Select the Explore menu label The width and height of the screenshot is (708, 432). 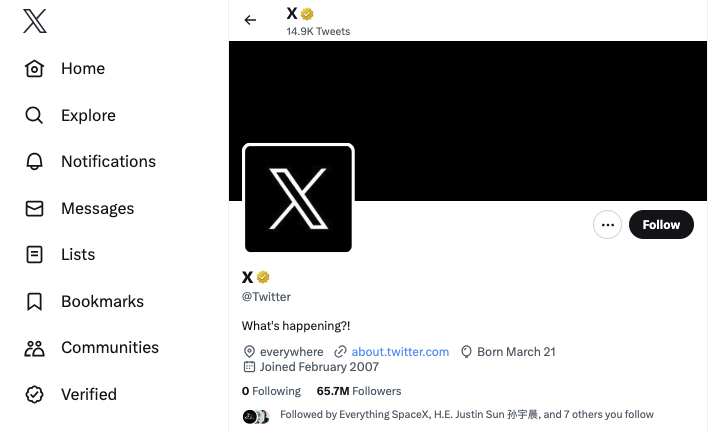88,115
